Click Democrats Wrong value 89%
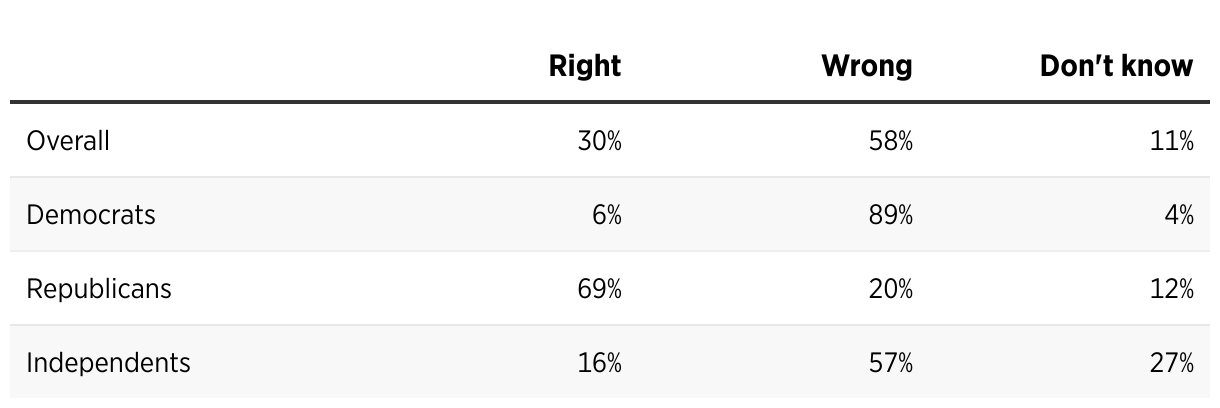The height and width of the screenshot is (408, 1220). [891, 214]
